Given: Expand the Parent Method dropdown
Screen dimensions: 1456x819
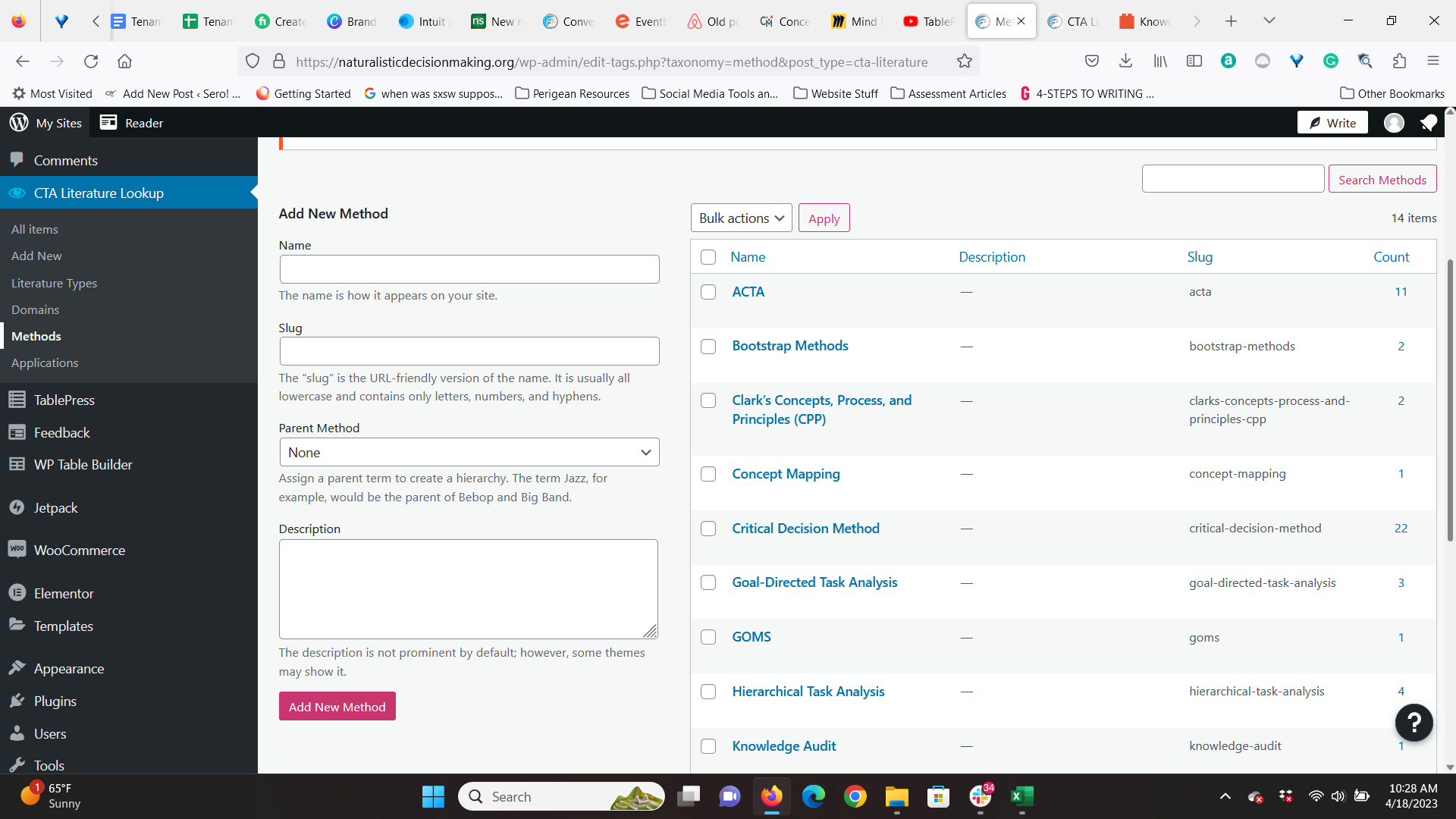Looking at the screenshot, I should tap(469, 453).
